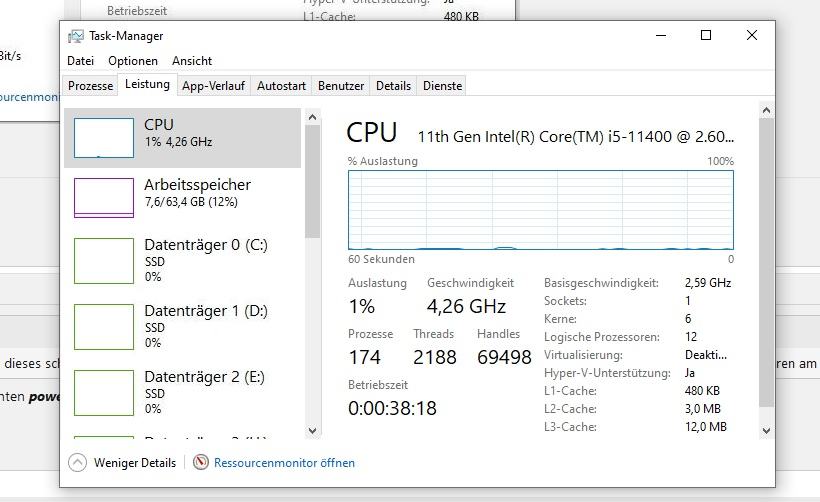Click the sidebar list down-arrow scroll button

(313, 431)
